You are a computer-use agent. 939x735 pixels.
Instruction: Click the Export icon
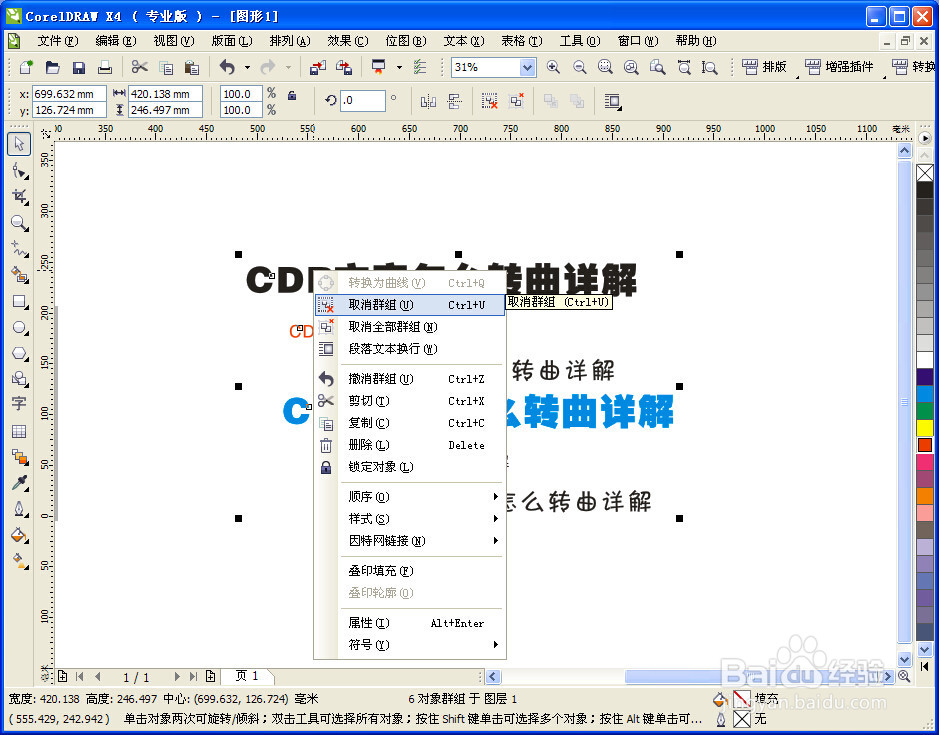click(344, 67)
